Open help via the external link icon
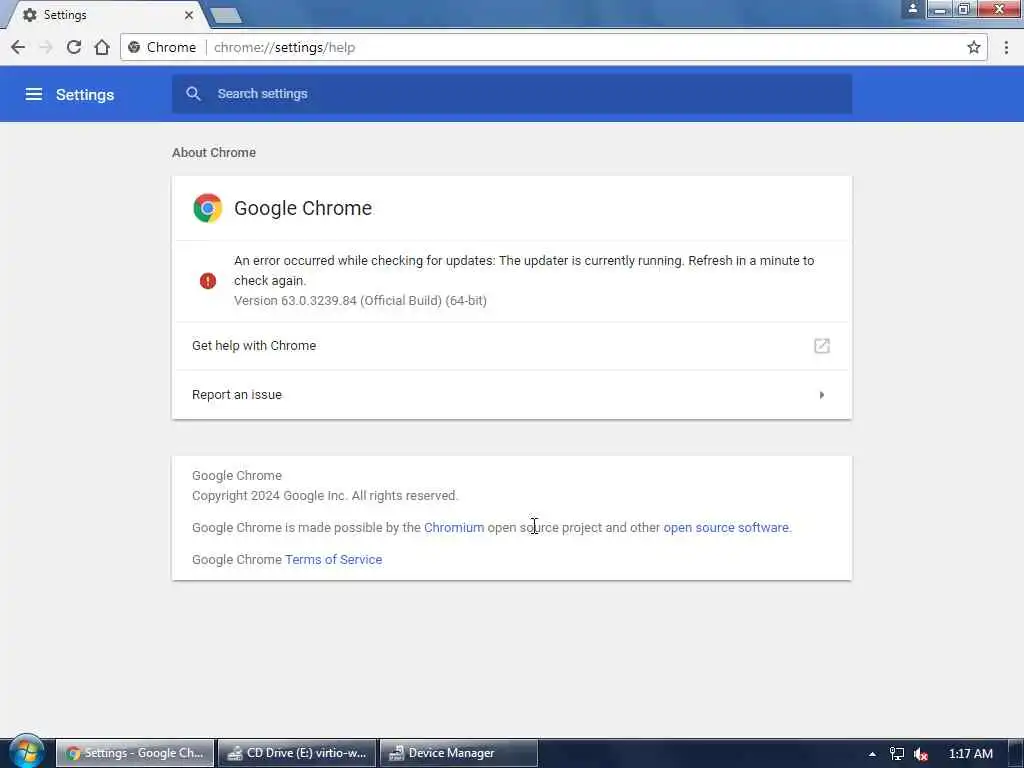 pyautogui.click(x=822, y=345)
